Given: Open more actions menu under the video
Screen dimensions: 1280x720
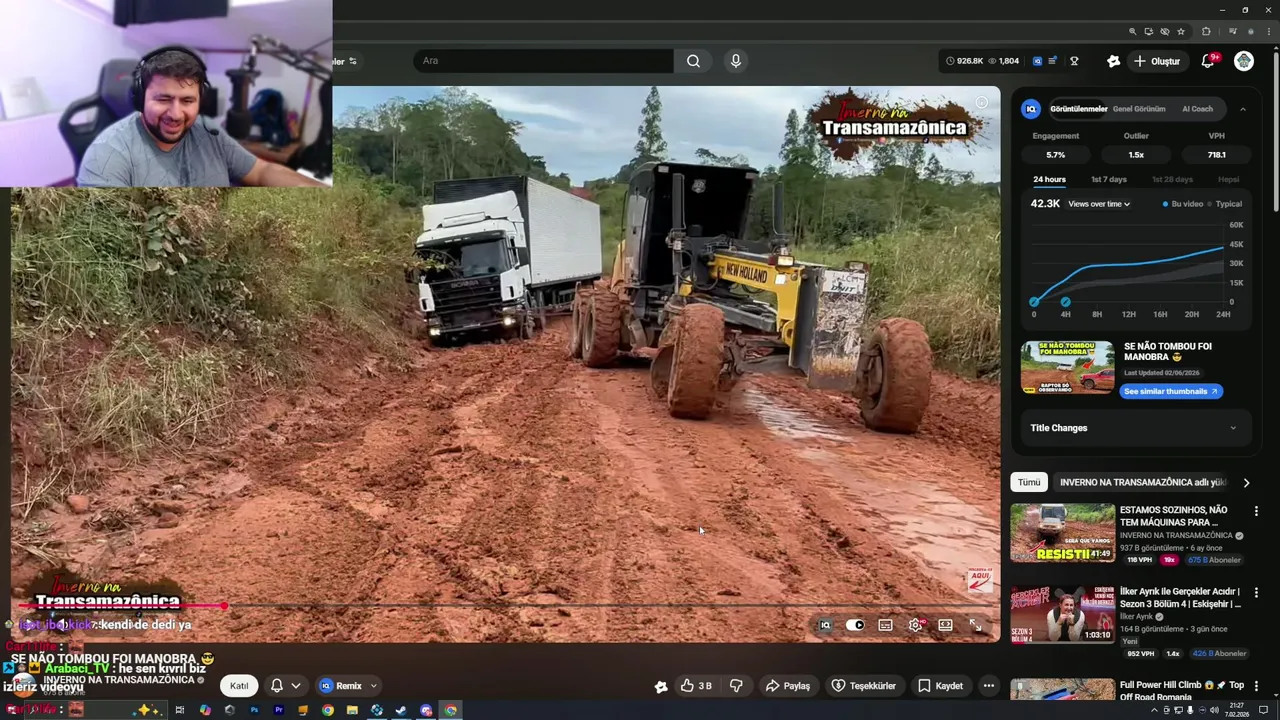Looking at the screenshot, I should click(988, 686).
